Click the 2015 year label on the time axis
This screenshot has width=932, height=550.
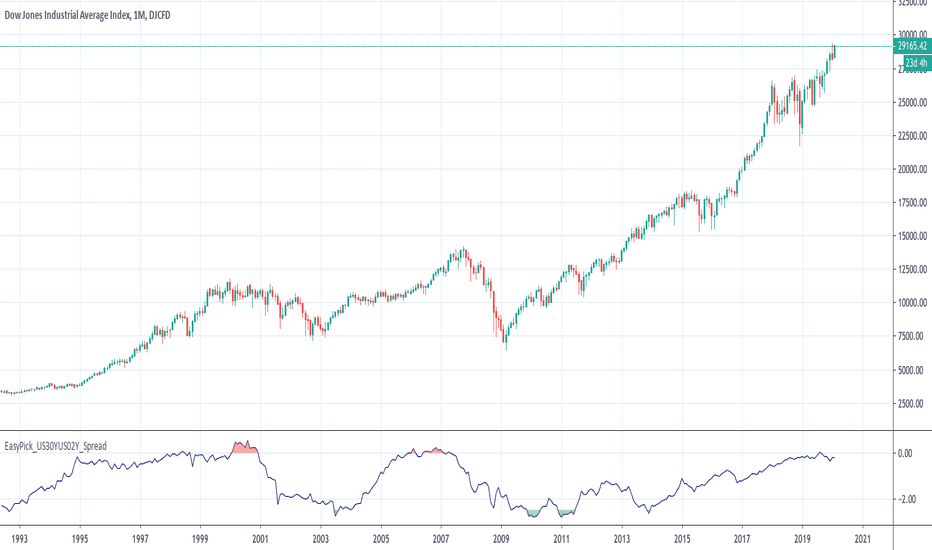(682, 539)
